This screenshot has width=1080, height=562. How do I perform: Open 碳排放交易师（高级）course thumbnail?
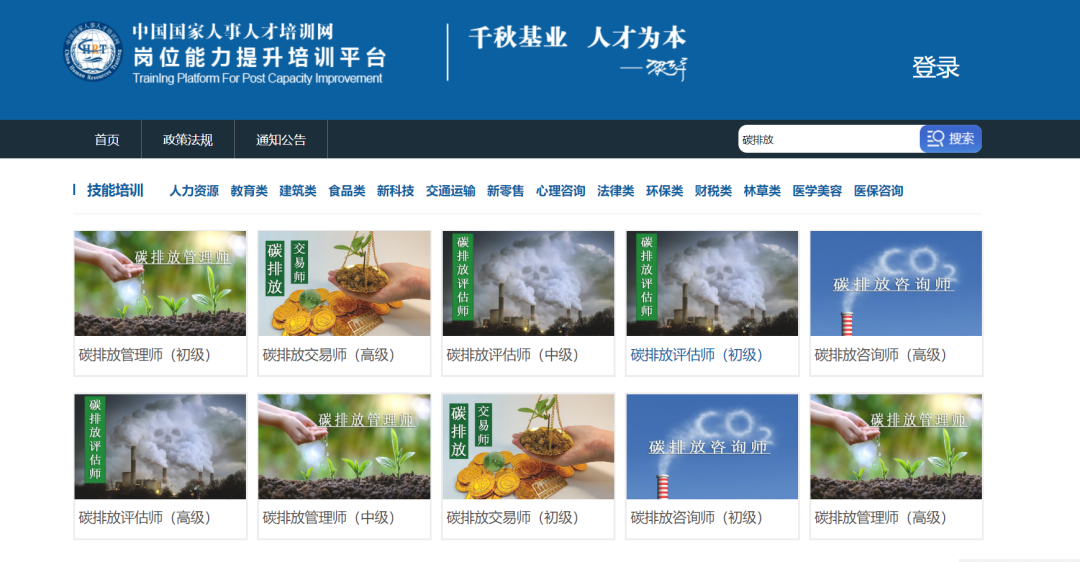344,284
